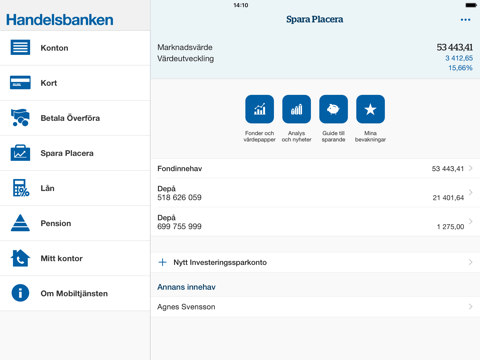Tap the Pension pyramid icon
Screen dimensions: 480x360
[x=20, y=223]
